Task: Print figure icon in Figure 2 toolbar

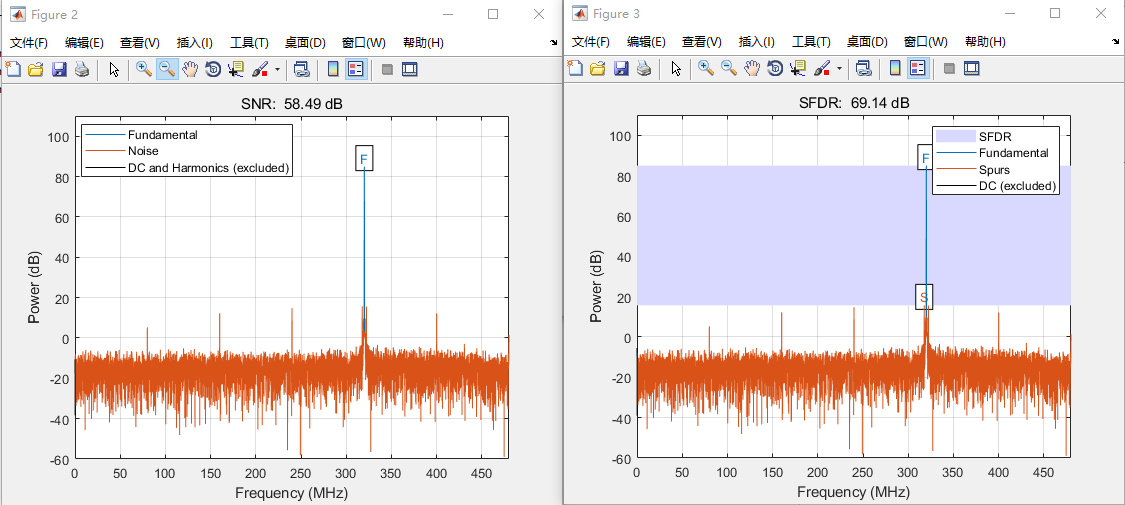Action: (x=82, y=70)
